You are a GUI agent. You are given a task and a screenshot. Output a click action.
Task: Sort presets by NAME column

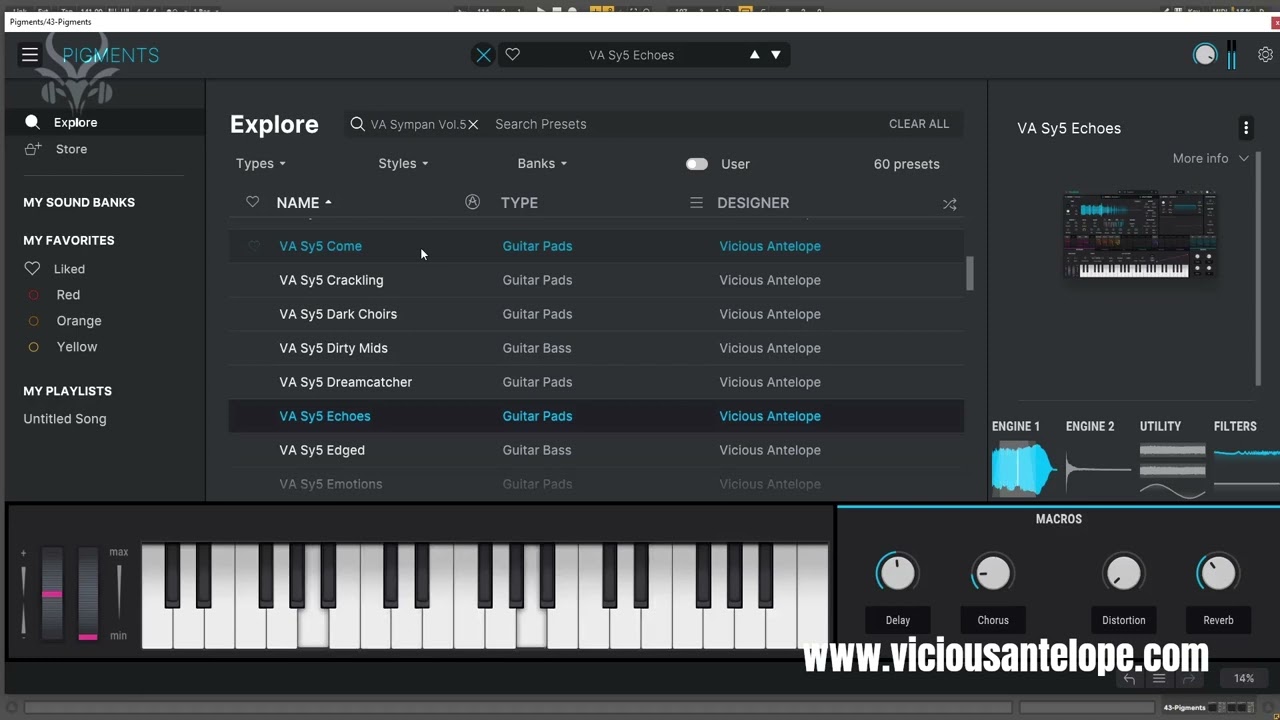[304, 203]
